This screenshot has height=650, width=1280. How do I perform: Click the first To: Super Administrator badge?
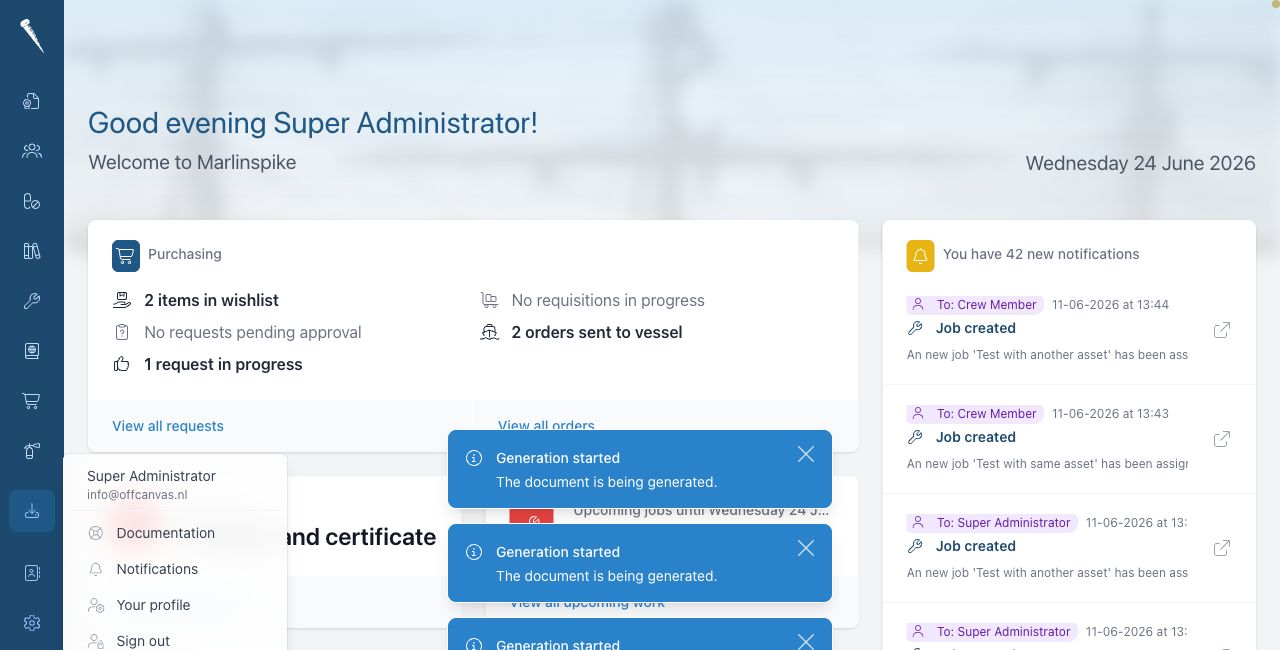(x=992, y=522)
